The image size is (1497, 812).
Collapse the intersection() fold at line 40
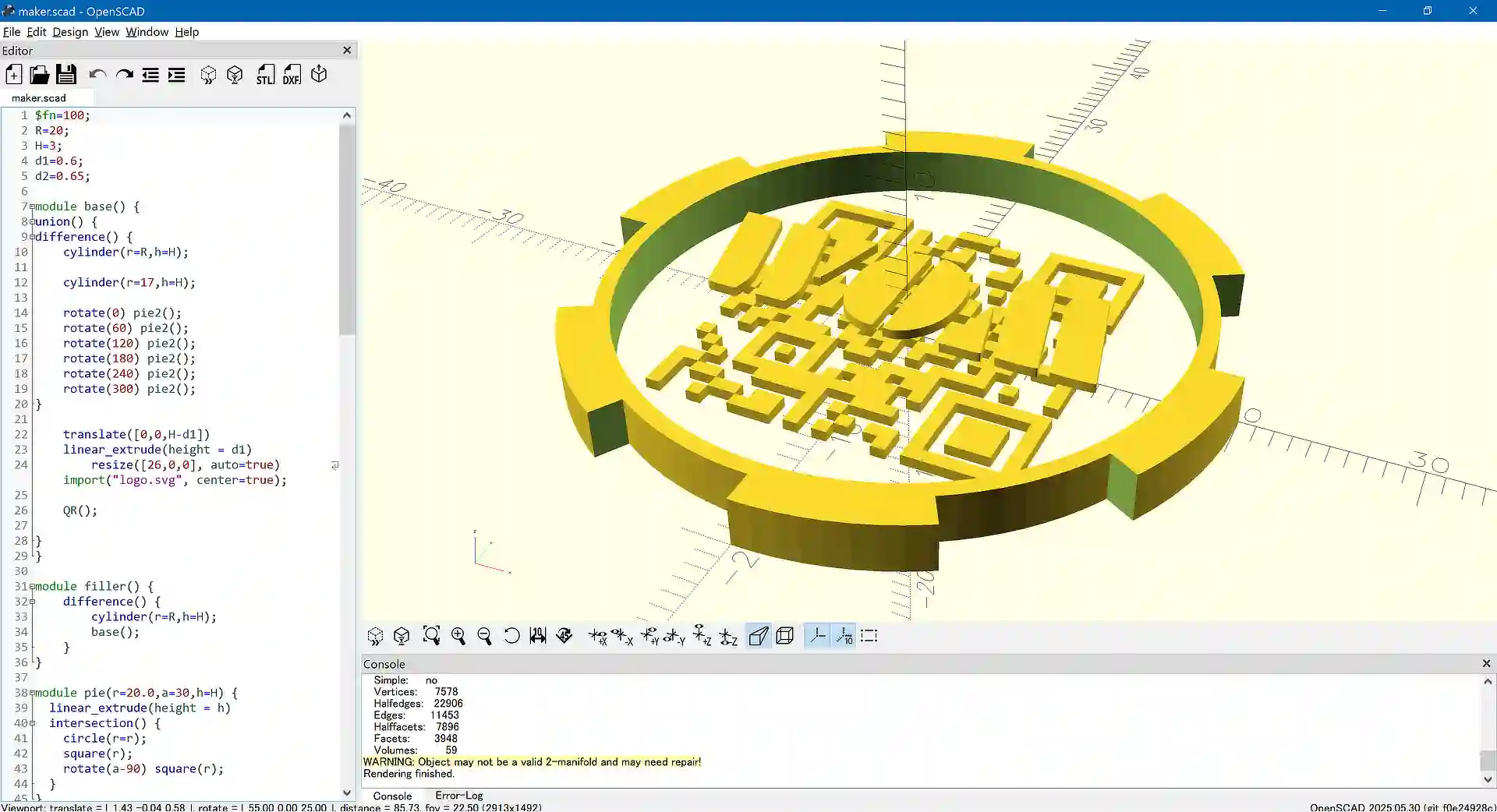pyautogui.click(x=32, y=723)
